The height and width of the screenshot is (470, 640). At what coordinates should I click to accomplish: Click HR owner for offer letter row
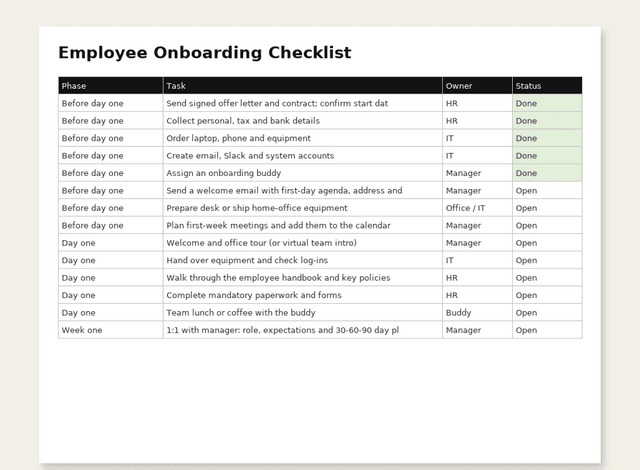pos(477,103)
